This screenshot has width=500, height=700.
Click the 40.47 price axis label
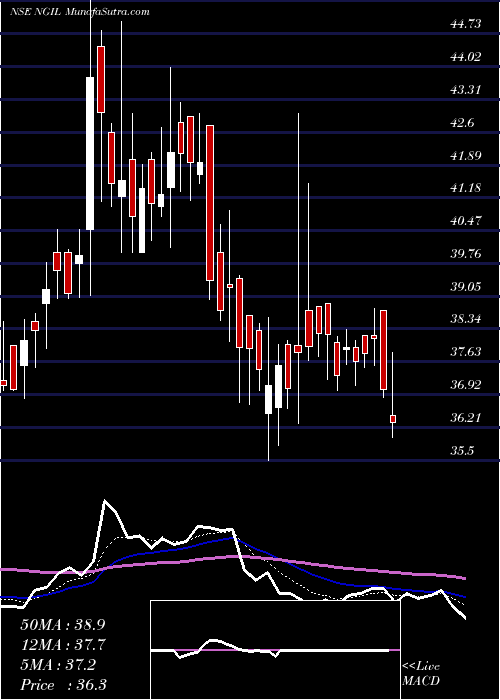(466, 221)
